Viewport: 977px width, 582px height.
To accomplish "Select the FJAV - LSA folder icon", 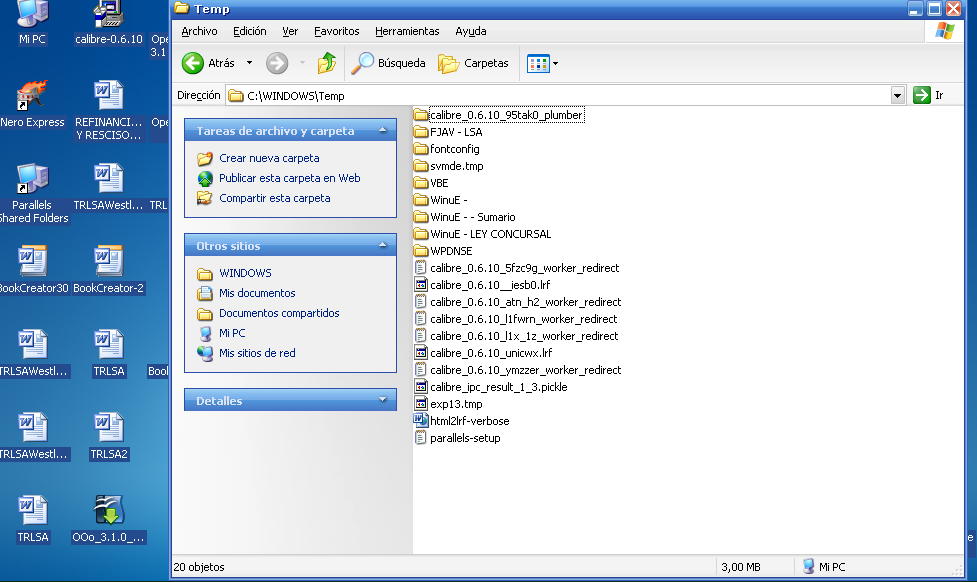I will click(x=421, y=131).
